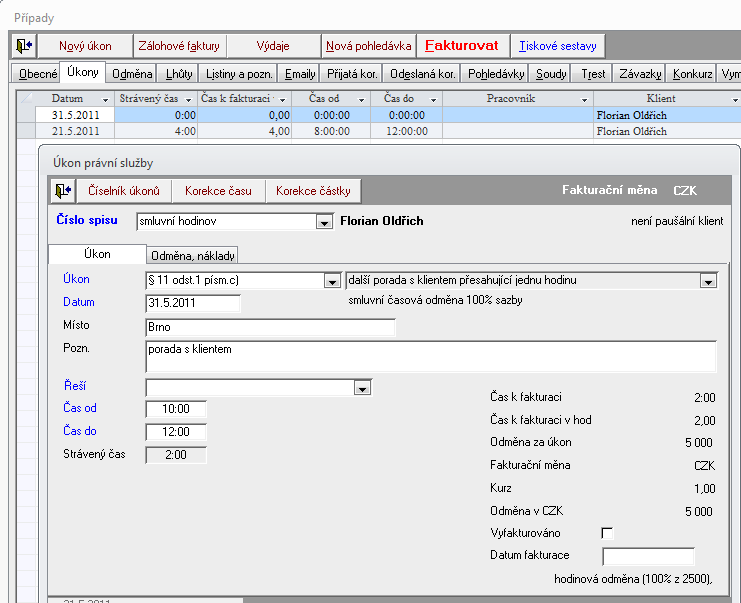This screenshot has height=603, width=741.
Task: Click the Datum fakturace input field
Action: point(648,557)
